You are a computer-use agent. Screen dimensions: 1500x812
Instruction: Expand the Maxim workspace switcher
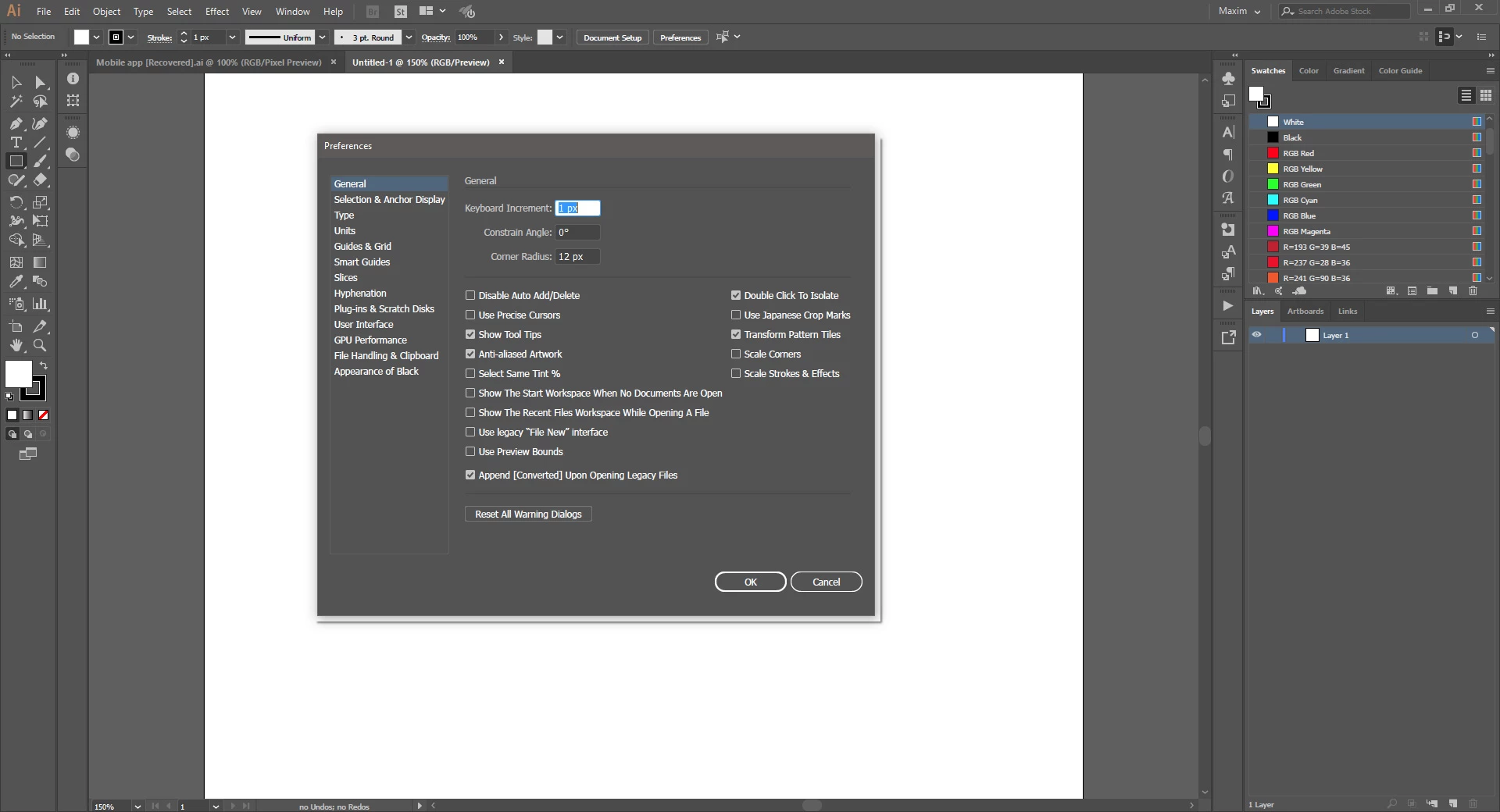1240,11
